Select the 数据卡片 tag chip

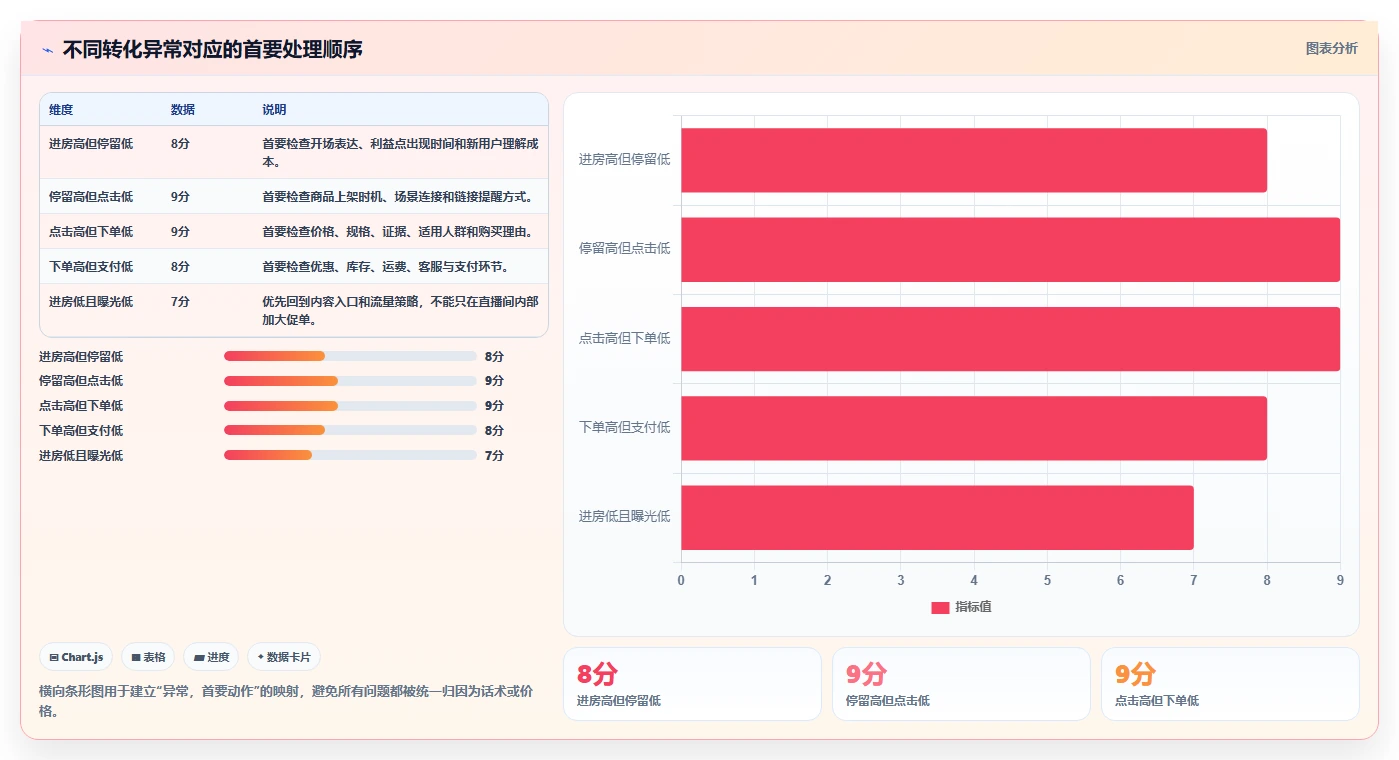284,657
